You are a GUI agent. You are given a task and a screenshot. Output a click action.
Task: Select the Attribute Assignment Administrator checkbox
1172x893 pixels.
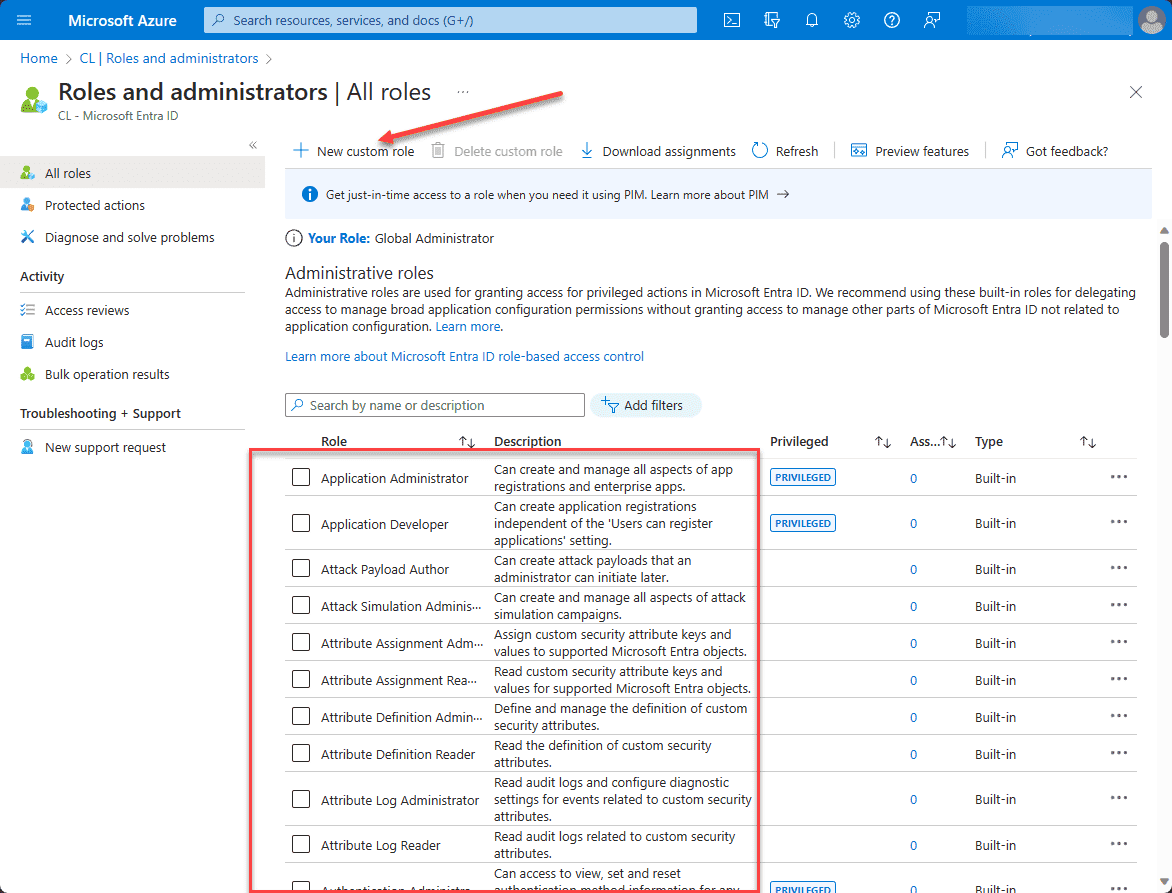coord(300,643)
